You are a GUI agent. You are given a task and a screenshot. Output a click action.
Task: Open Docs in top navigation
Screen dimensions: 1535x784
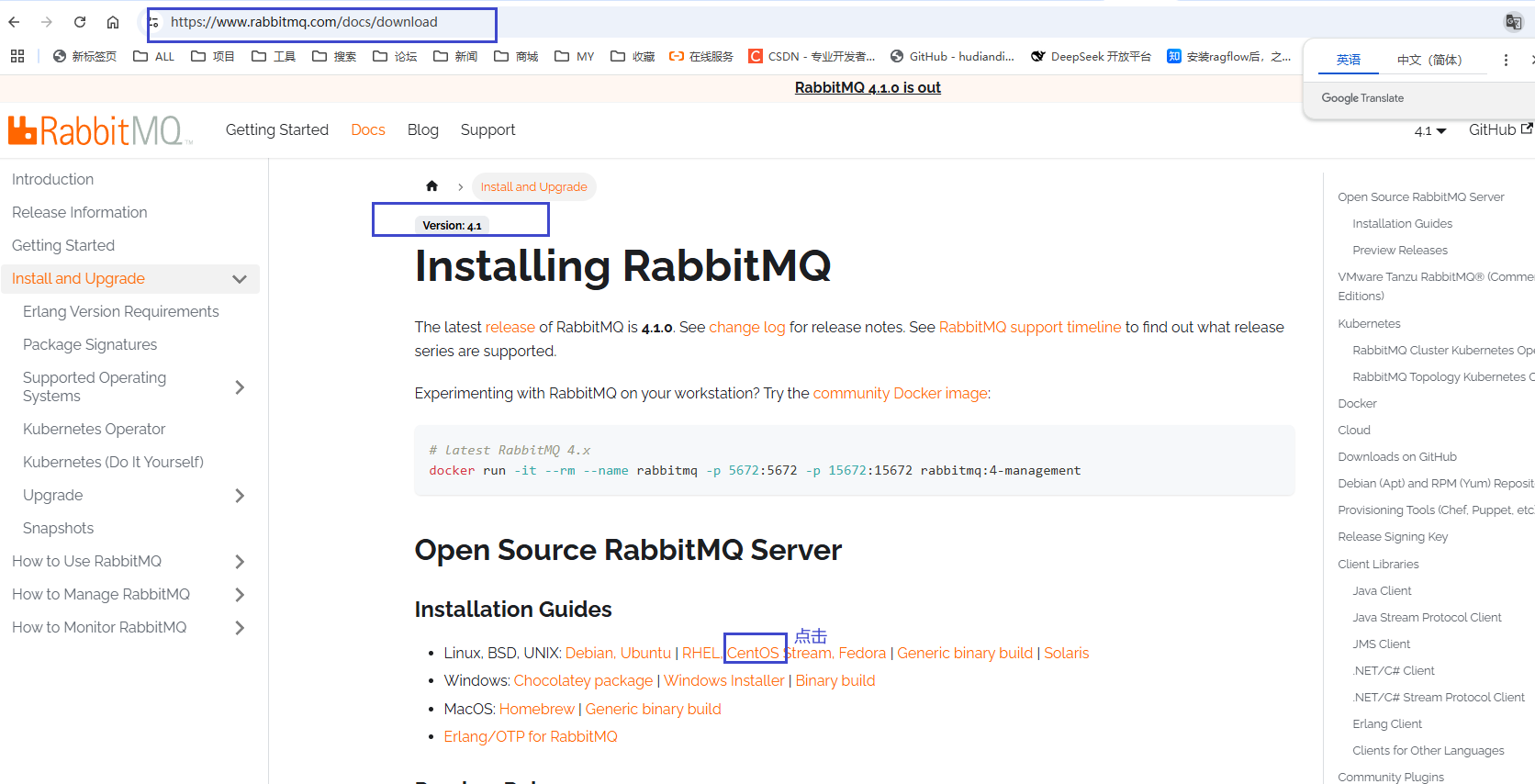368,130
